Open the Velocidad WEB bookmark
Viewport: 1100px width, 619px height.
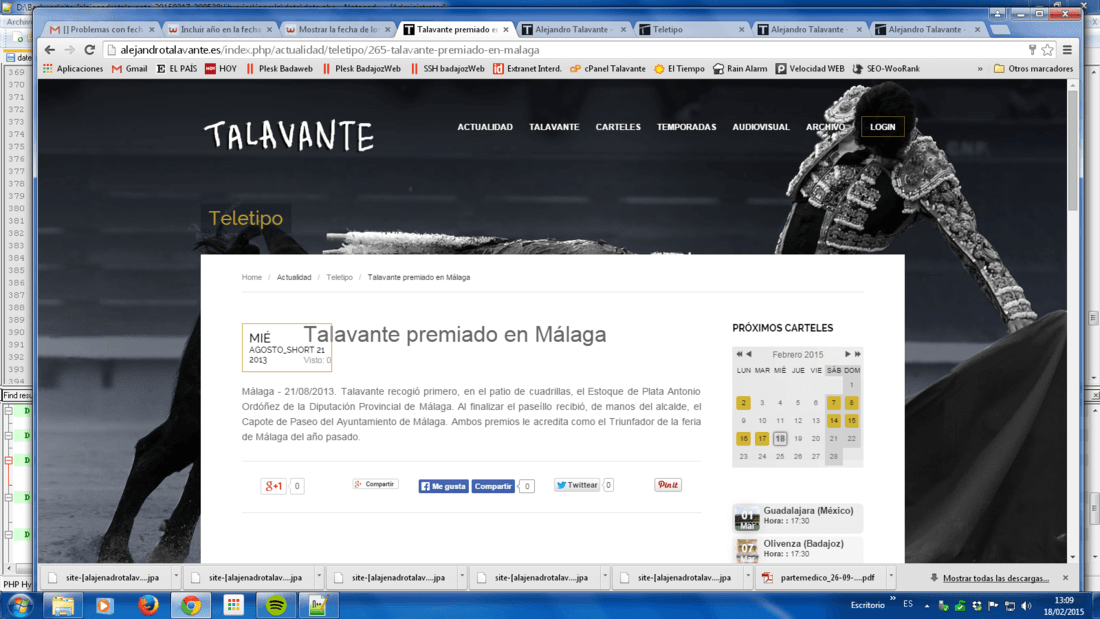click(810, 69)
